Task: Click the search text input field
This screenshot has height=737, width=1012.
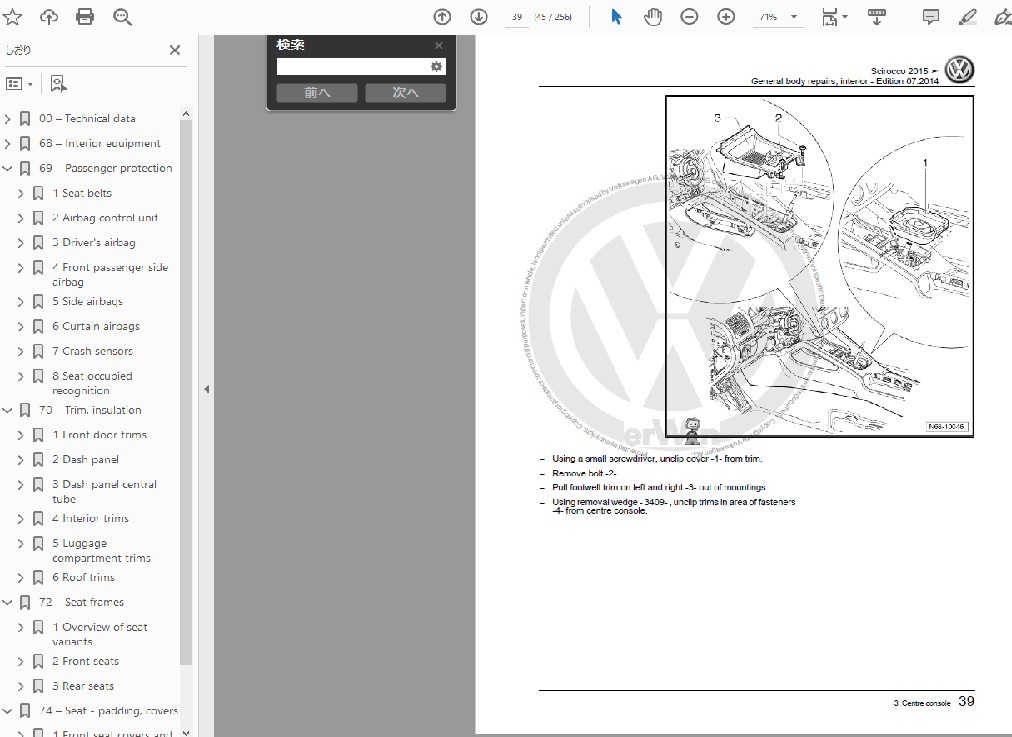Action: tap(352, 67)
